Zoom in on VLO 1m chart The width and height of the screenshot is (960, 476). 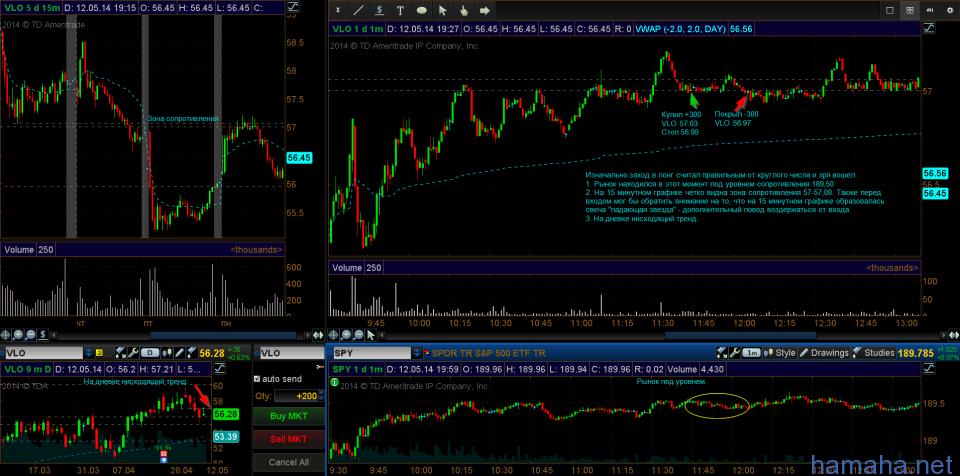[x=347, y=334]
